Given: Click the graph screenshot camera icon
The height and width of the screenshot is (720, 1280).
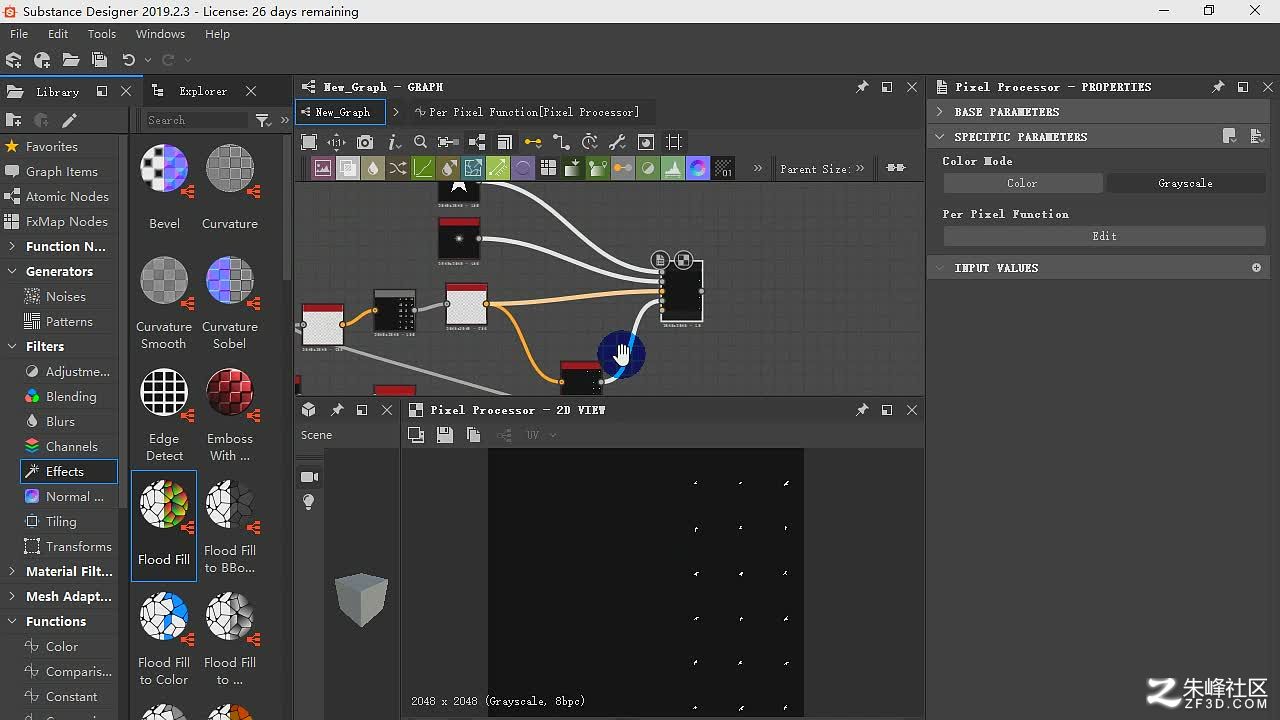Looking at the screenshot, I should click(x=365, y=142).
